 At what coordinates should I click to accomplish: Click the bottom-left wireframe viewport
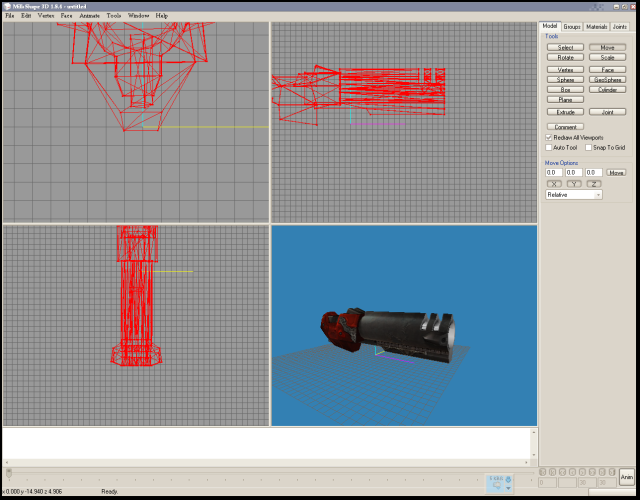(136, 325)
